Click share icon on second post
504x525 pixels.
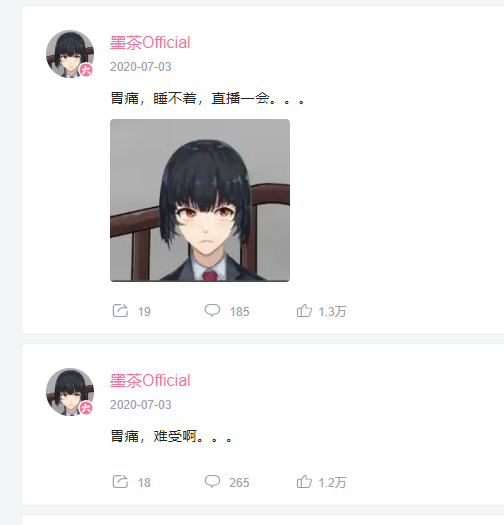click(120, 481)
